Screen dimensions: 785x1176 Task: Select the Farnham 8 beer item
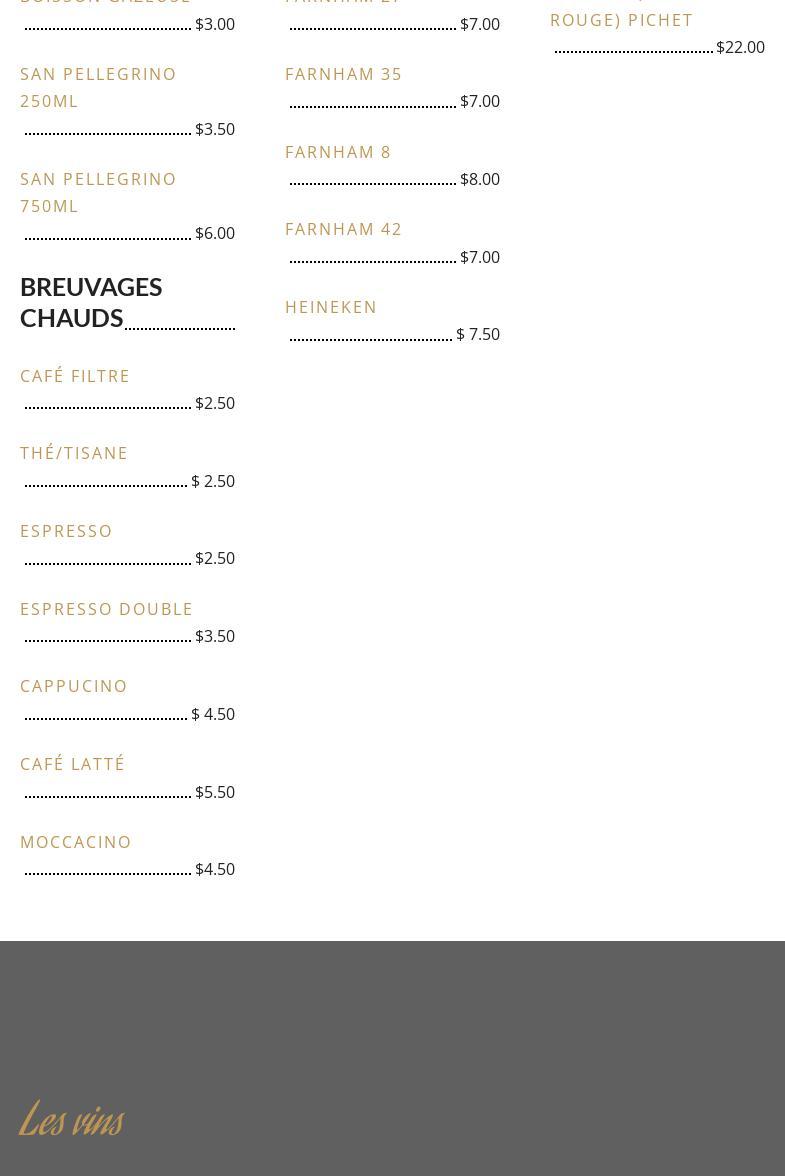pos(338,152)
